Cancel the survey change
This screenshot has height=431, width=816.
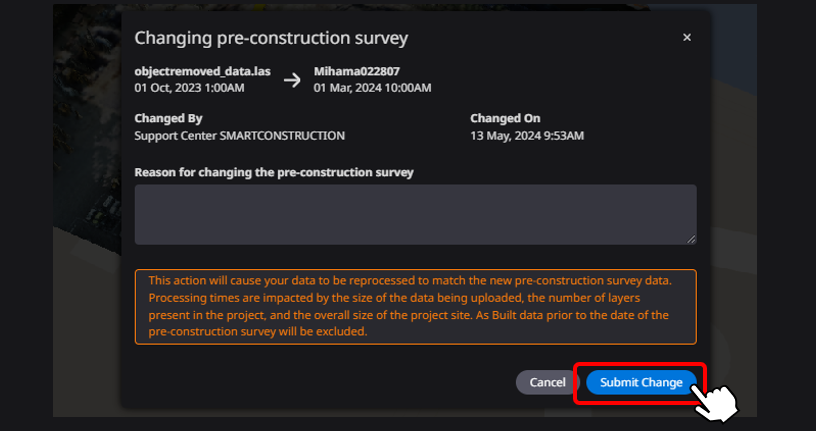547,382
